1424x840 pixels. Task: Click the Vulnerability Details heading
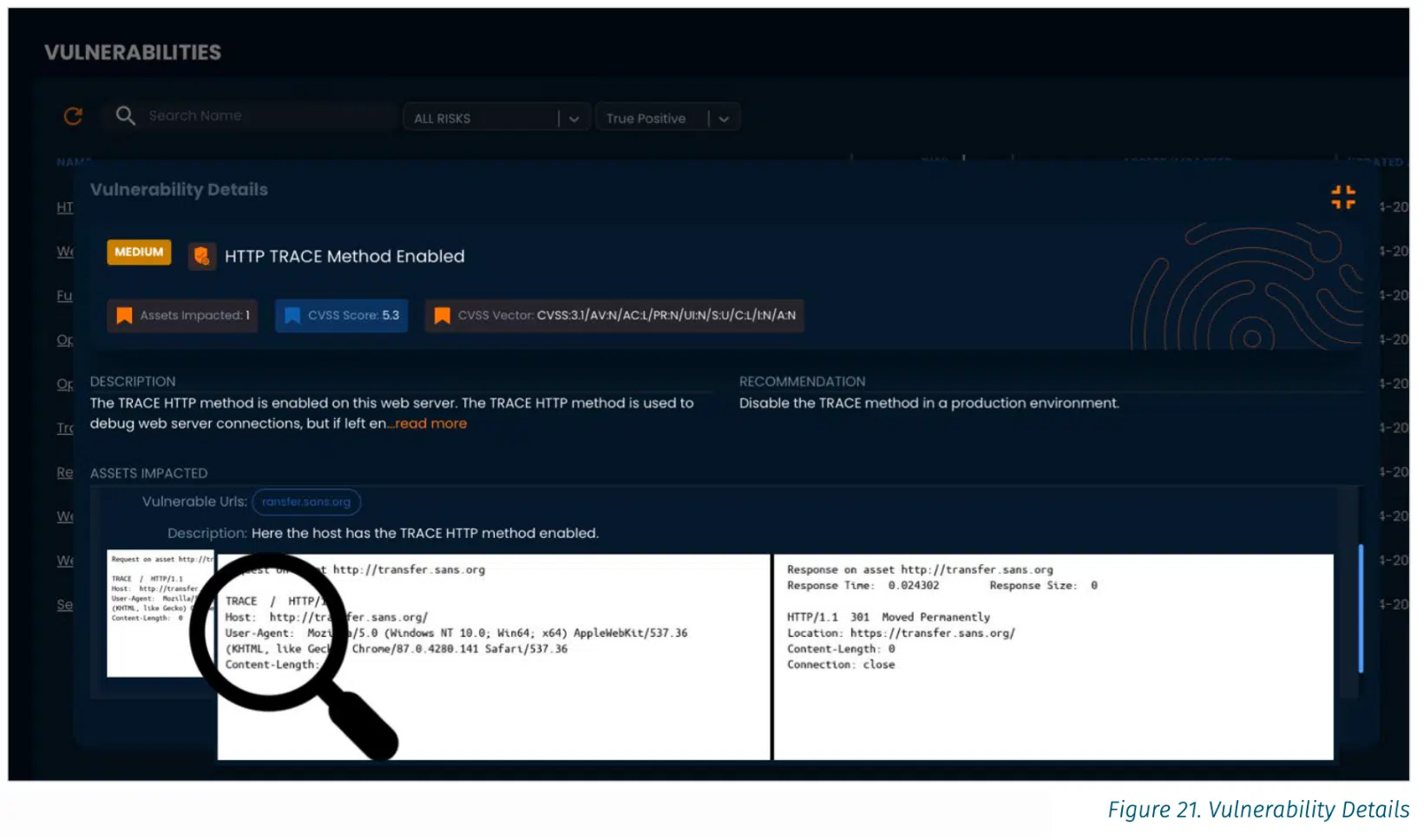click(179, 189)
